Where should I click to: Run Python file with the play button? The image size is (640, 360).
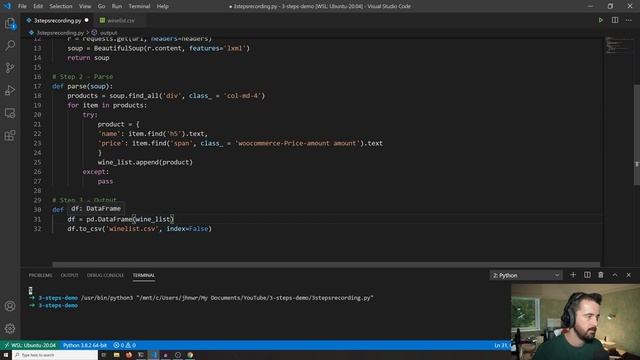600,20
